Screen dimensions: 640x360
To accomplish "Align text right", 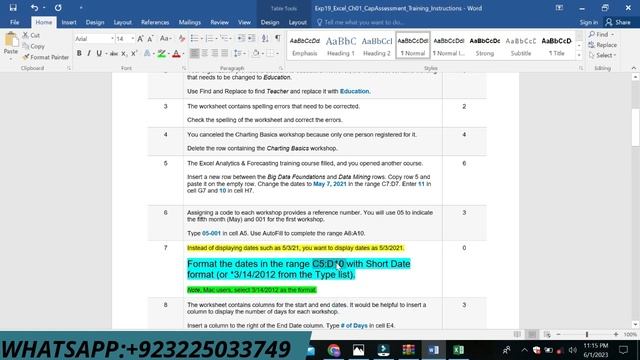I will point(214,53).
